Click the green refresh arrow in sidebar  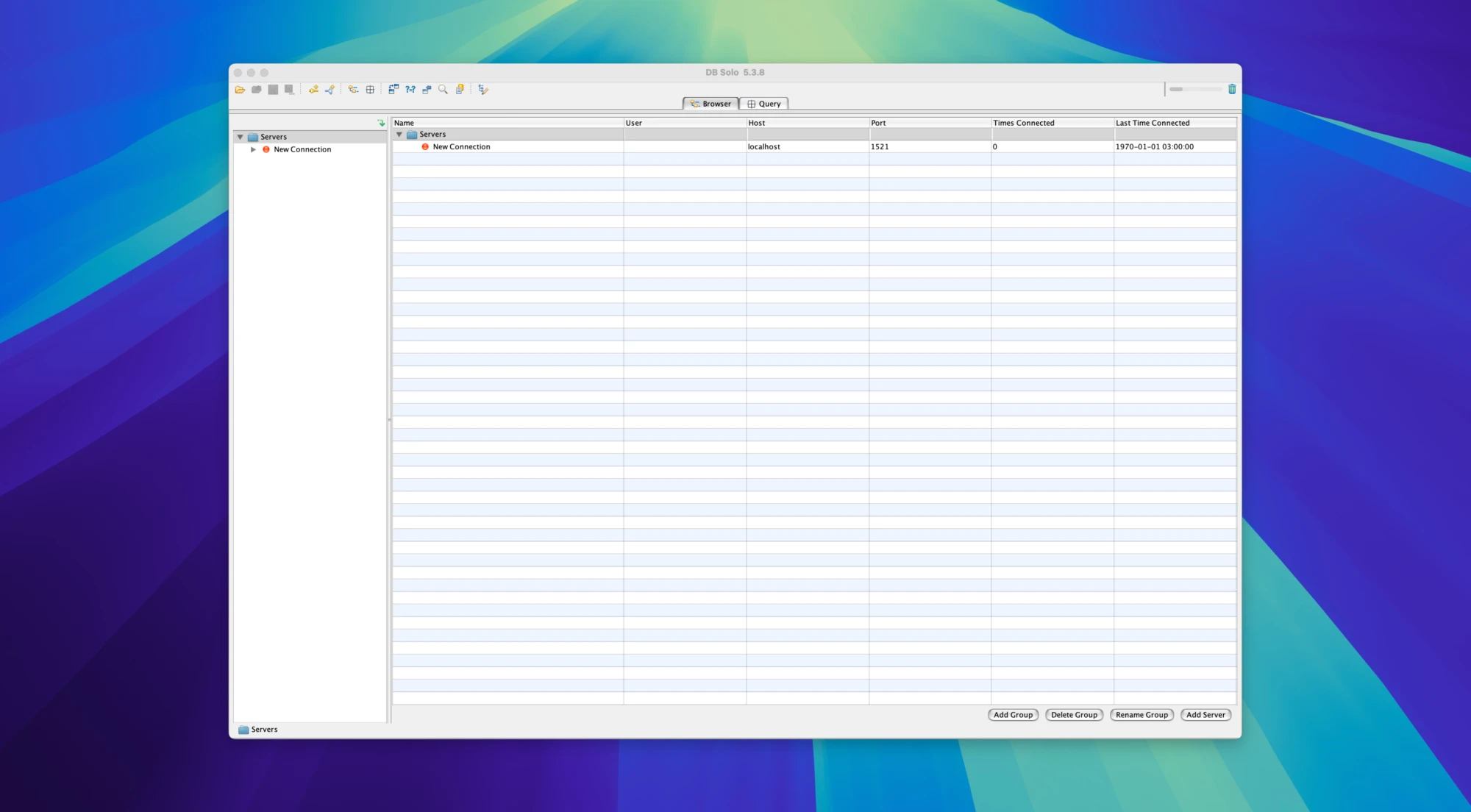(x=381, y=123)
